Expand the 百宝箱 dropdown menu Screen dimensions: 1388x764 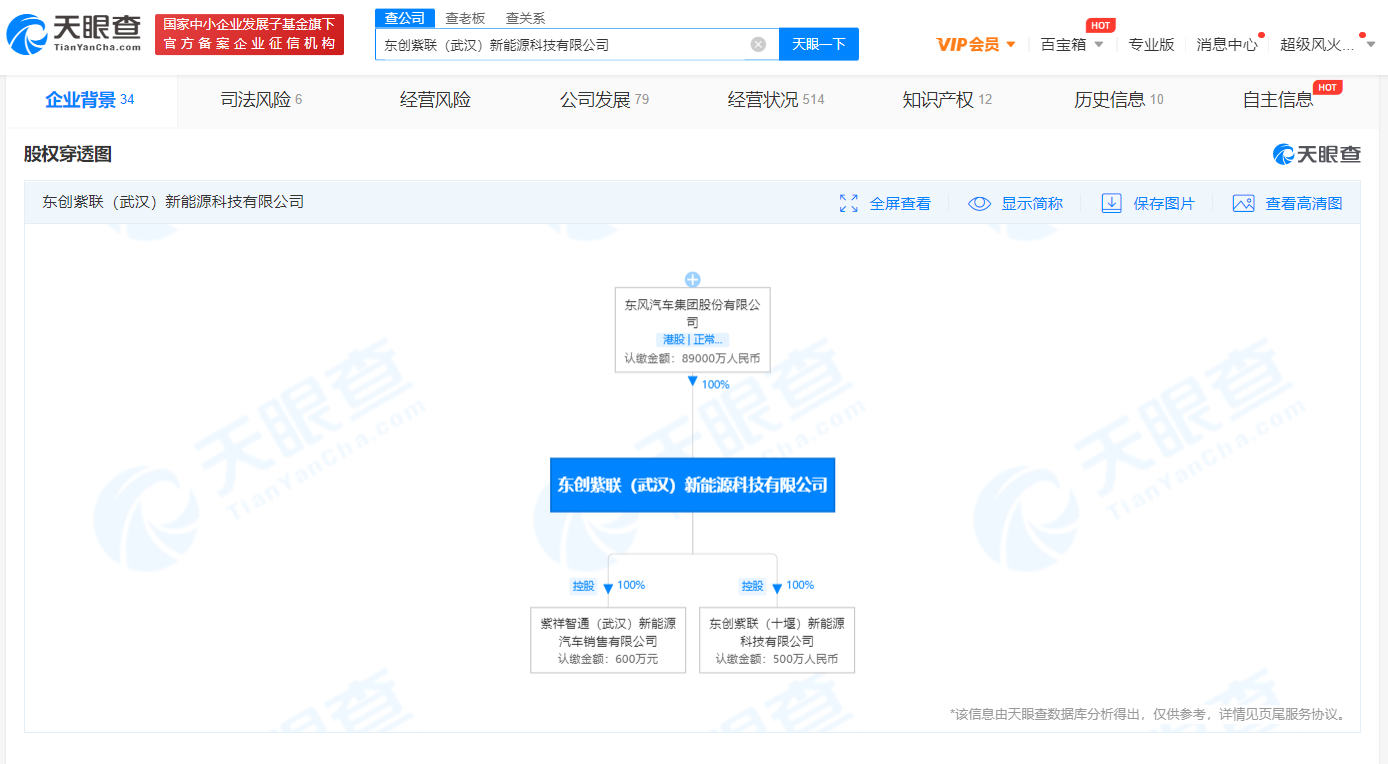pyautogui.click(x=1072, y=44)
